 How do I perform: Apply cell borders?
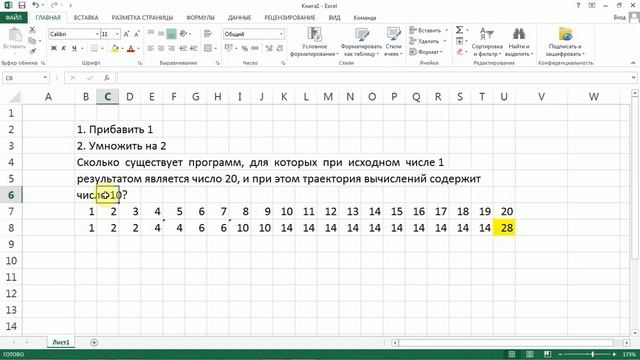coord(94,49)
